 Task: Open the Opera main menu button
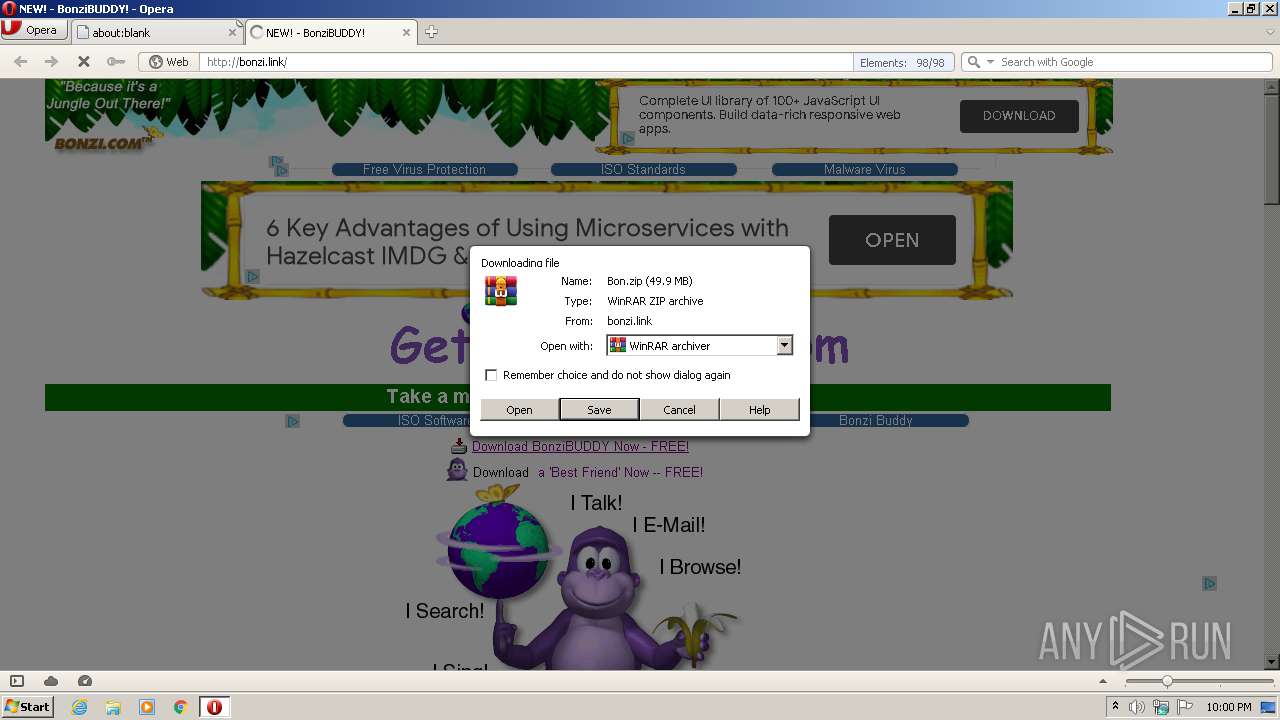(34, 30)
